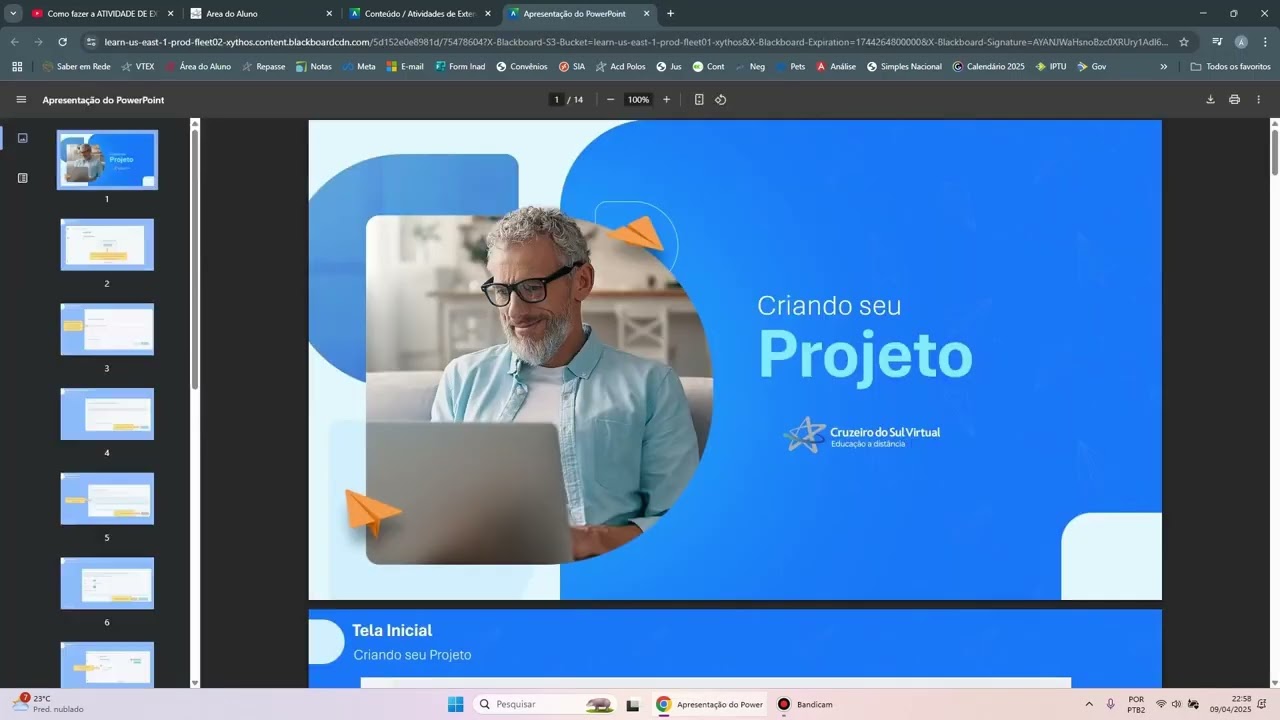This screenshot has height=720, width=1280.
Task: Zoom out with the minus button
Action: 610,100
